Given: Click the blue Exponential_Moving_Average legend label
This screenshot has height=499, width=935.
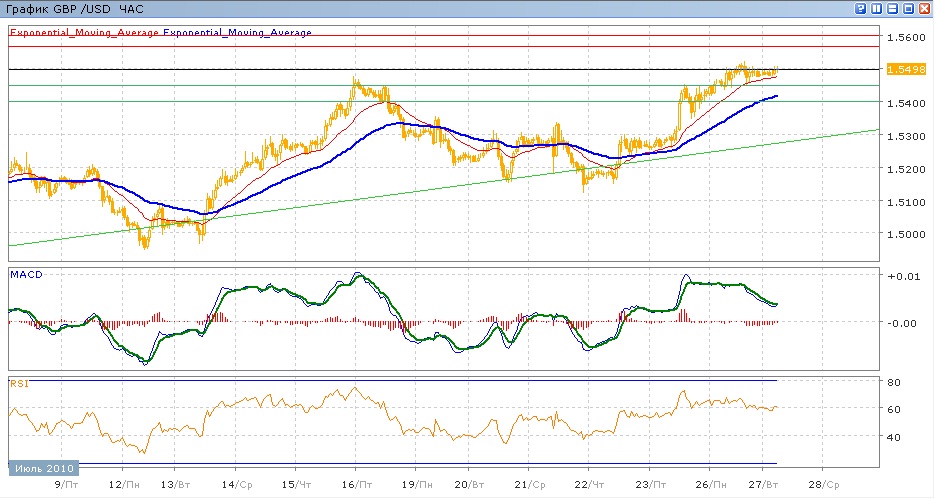Looking at the screenshot, I should tap(238, 32).
